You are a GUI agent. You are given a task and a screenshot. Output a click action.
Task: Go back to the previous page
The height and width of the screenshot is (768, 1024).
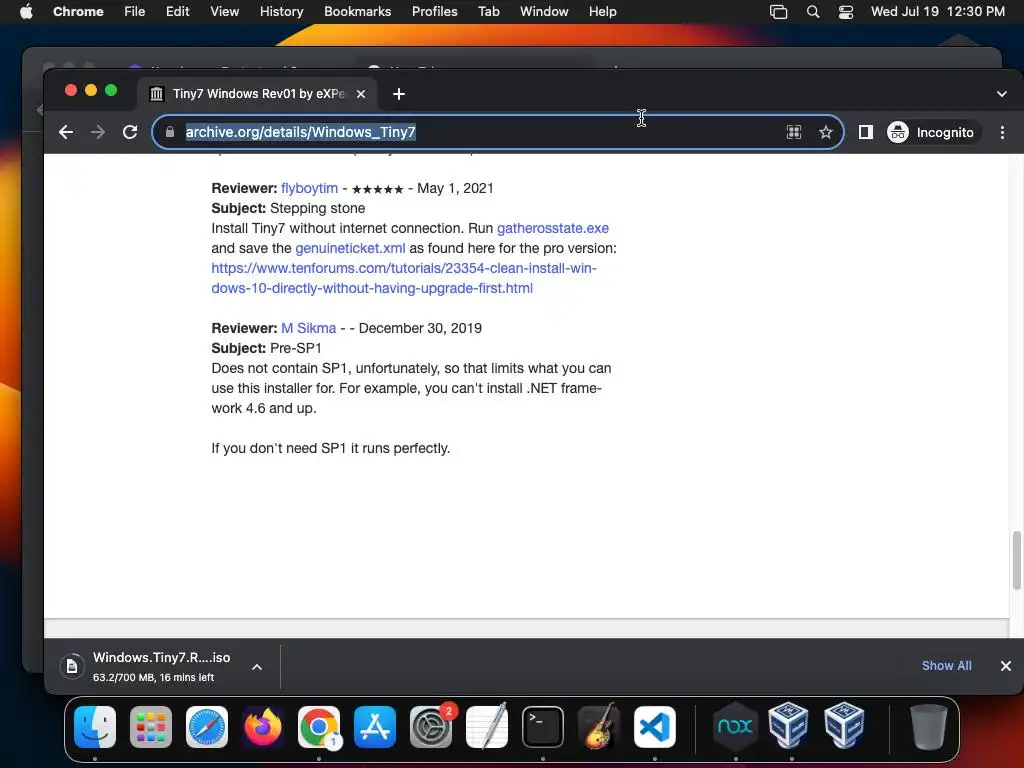[66, 133]
